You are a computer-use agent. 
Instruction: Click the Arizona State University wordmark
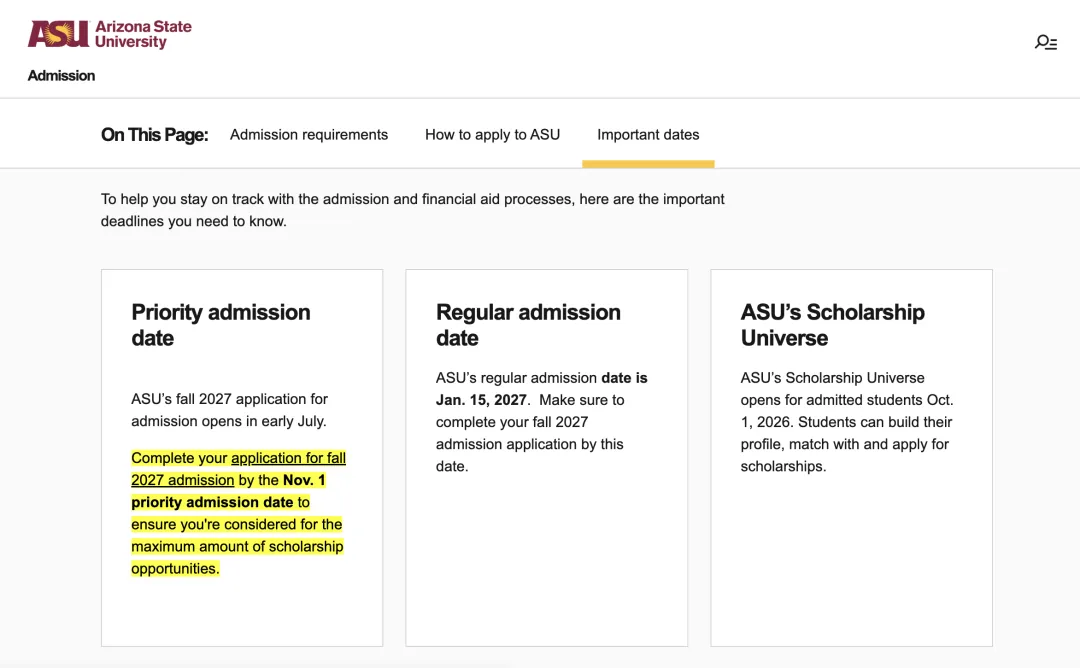click(x=143, y=34)
